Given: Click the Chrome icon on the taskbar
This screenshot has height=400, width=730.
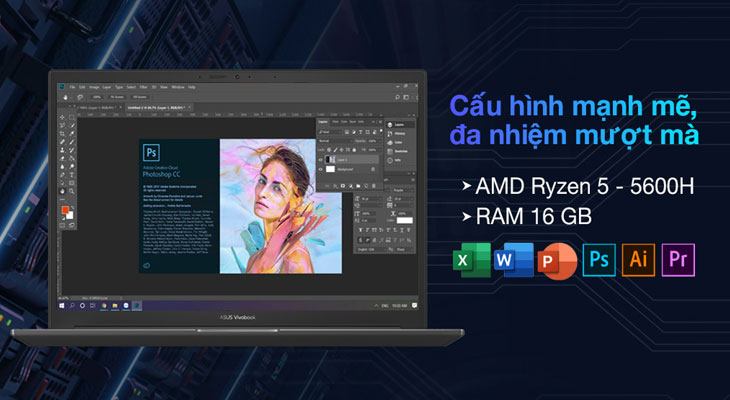Looking at the screenshot, I should pyautogui.click(x=104, y=305).
